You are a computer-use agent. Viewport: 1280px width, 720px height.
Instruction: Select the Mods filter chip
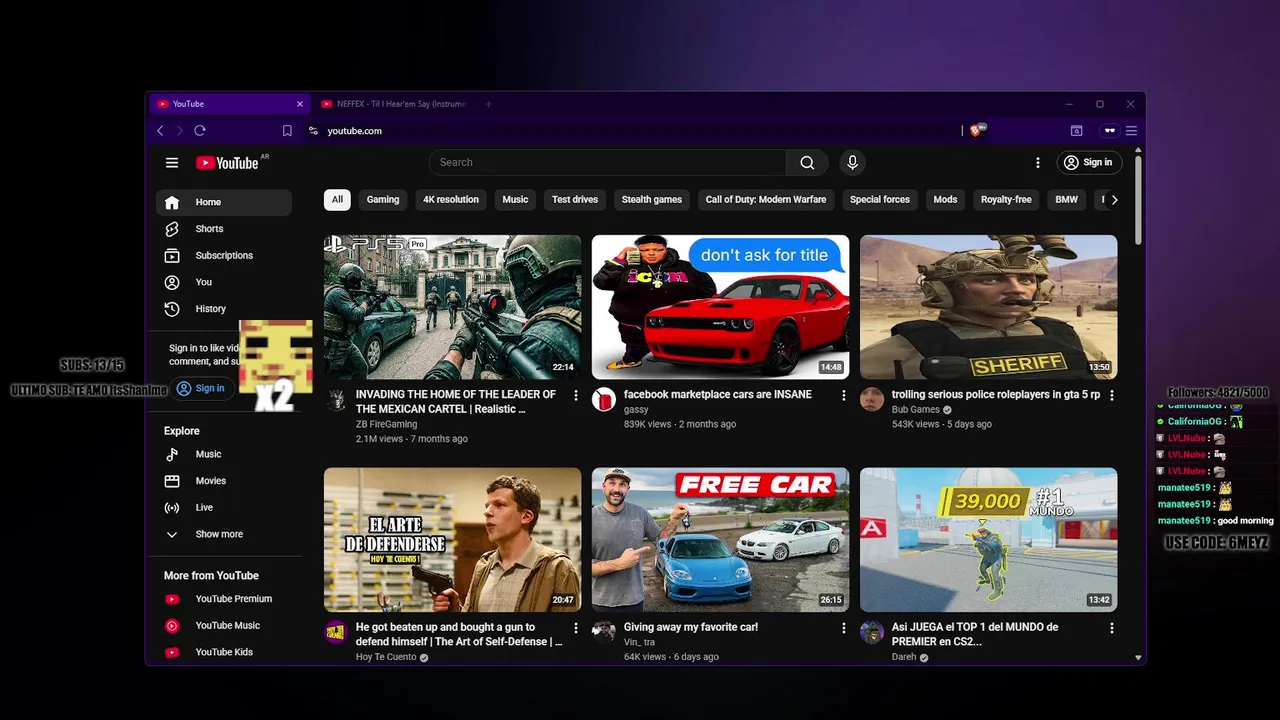pos(945,200)
